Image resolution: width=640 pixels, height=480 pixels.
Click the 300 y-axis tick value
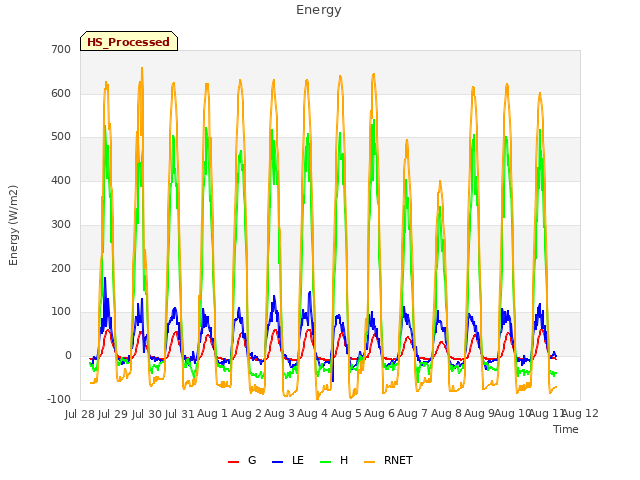(61, 224)
